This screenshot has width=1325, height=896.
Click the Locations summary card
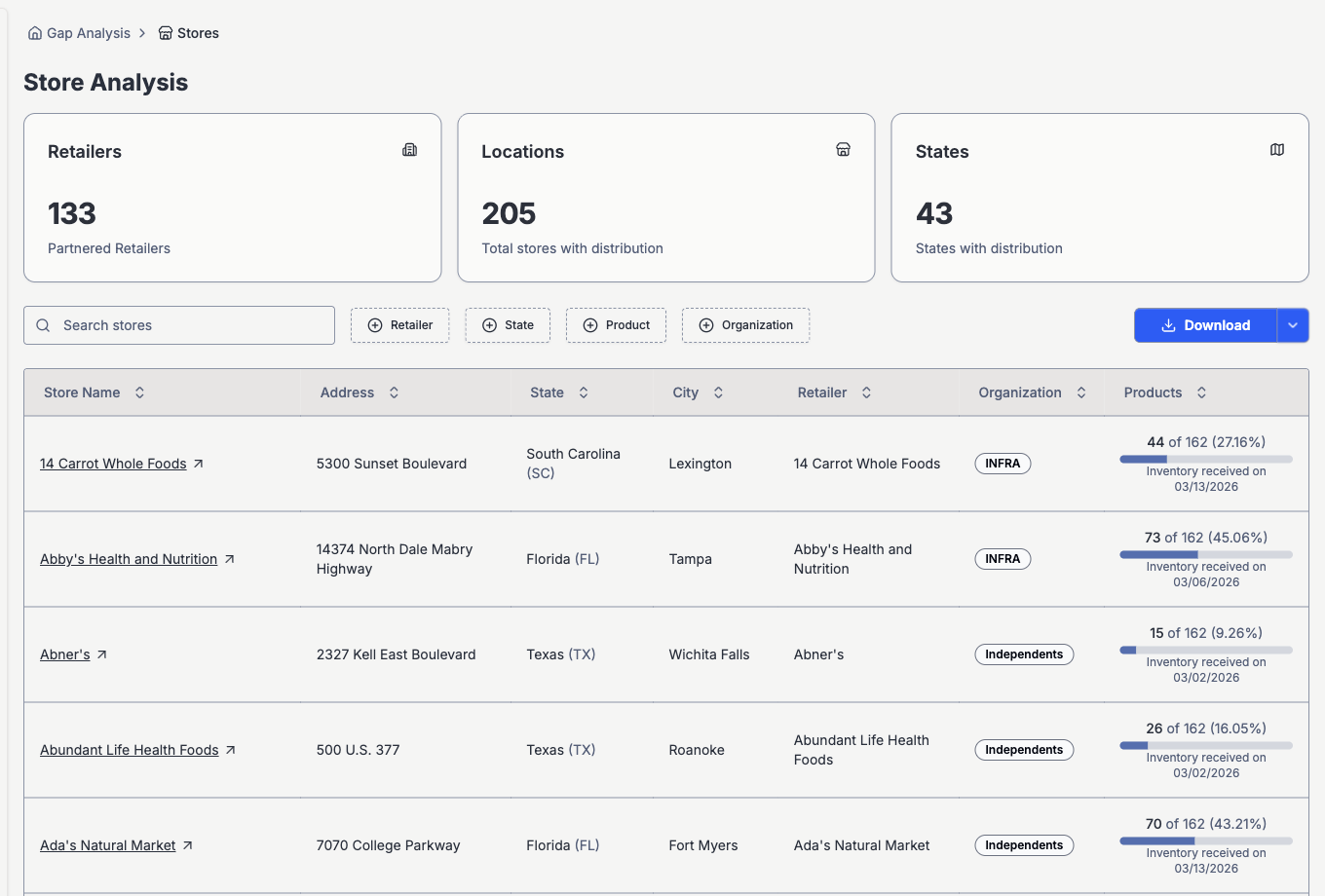coord(666,198)
